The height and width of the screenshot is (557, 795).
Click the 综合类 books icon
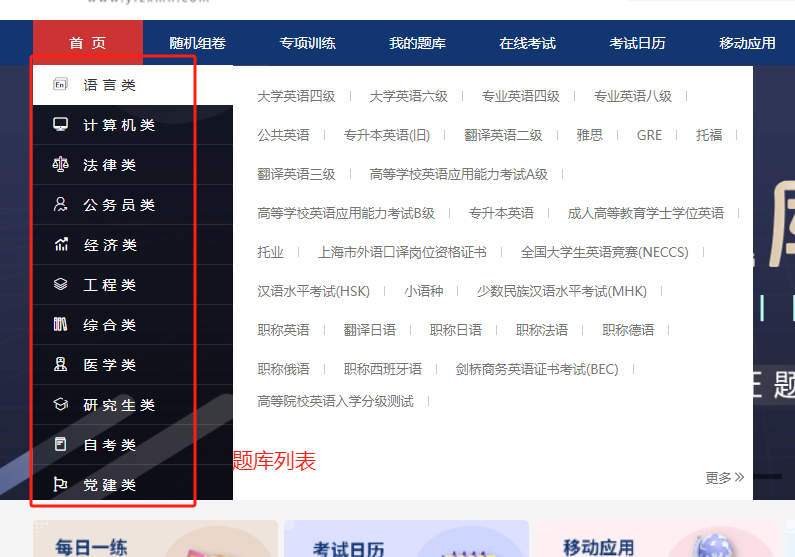pos(60,324)
